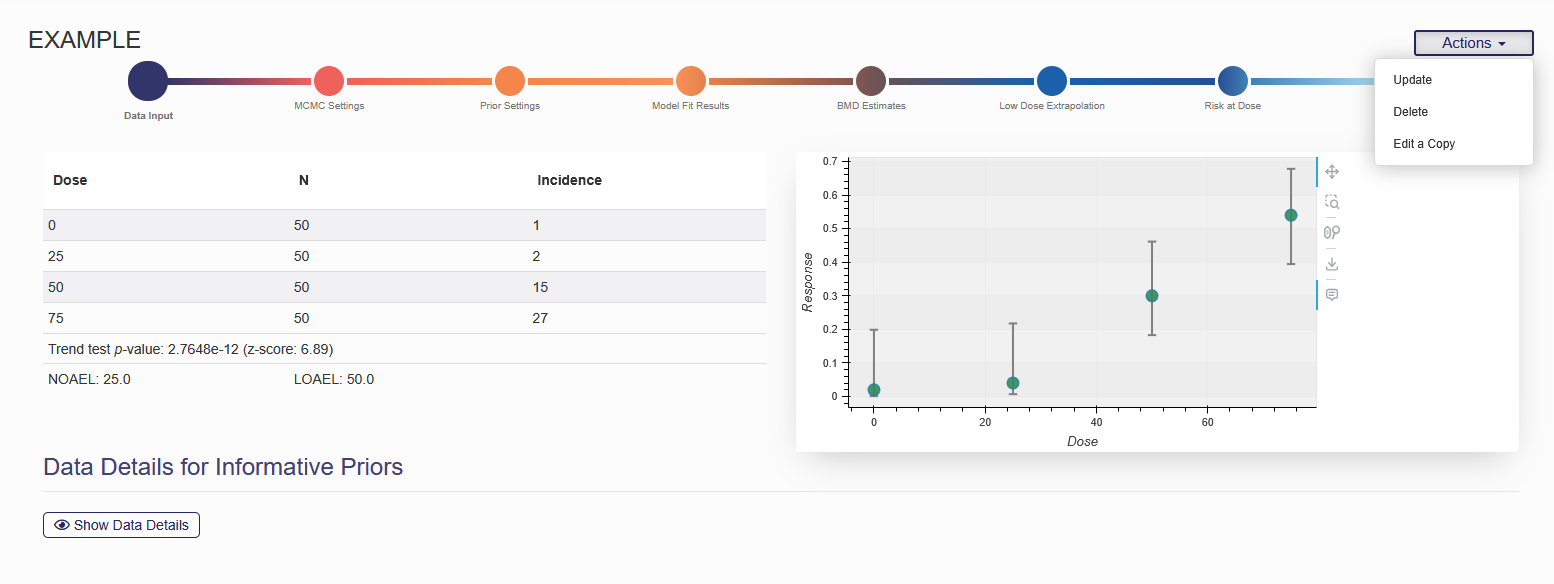Navigate to Low Dose Extrapolation step

(x=1052, y=81)
